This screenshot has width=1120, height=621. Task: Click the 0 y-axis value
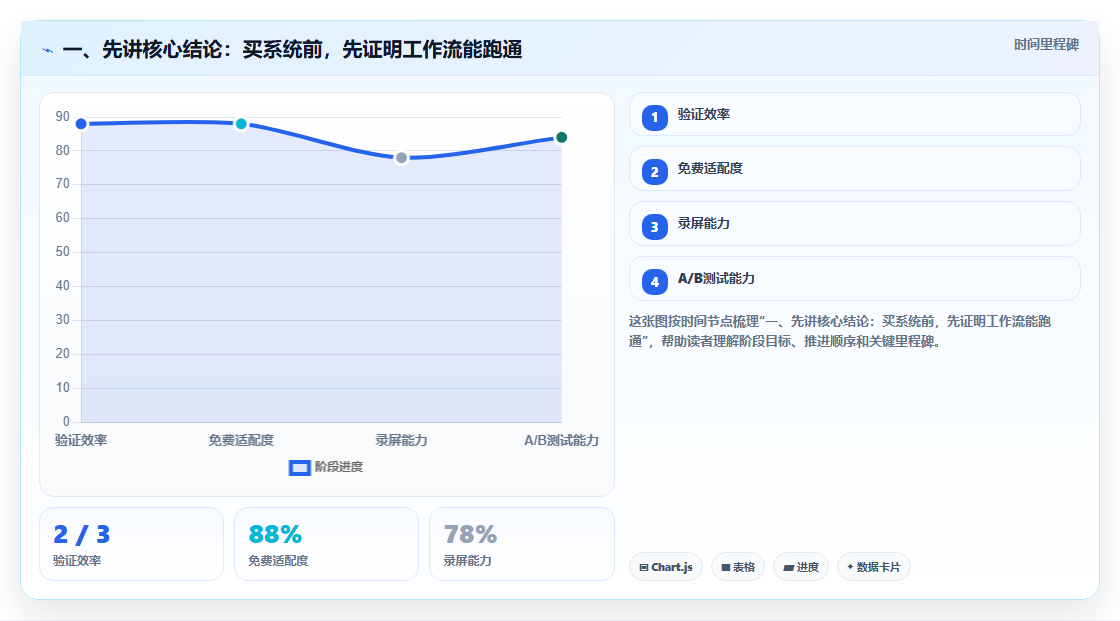pos(66,422)
